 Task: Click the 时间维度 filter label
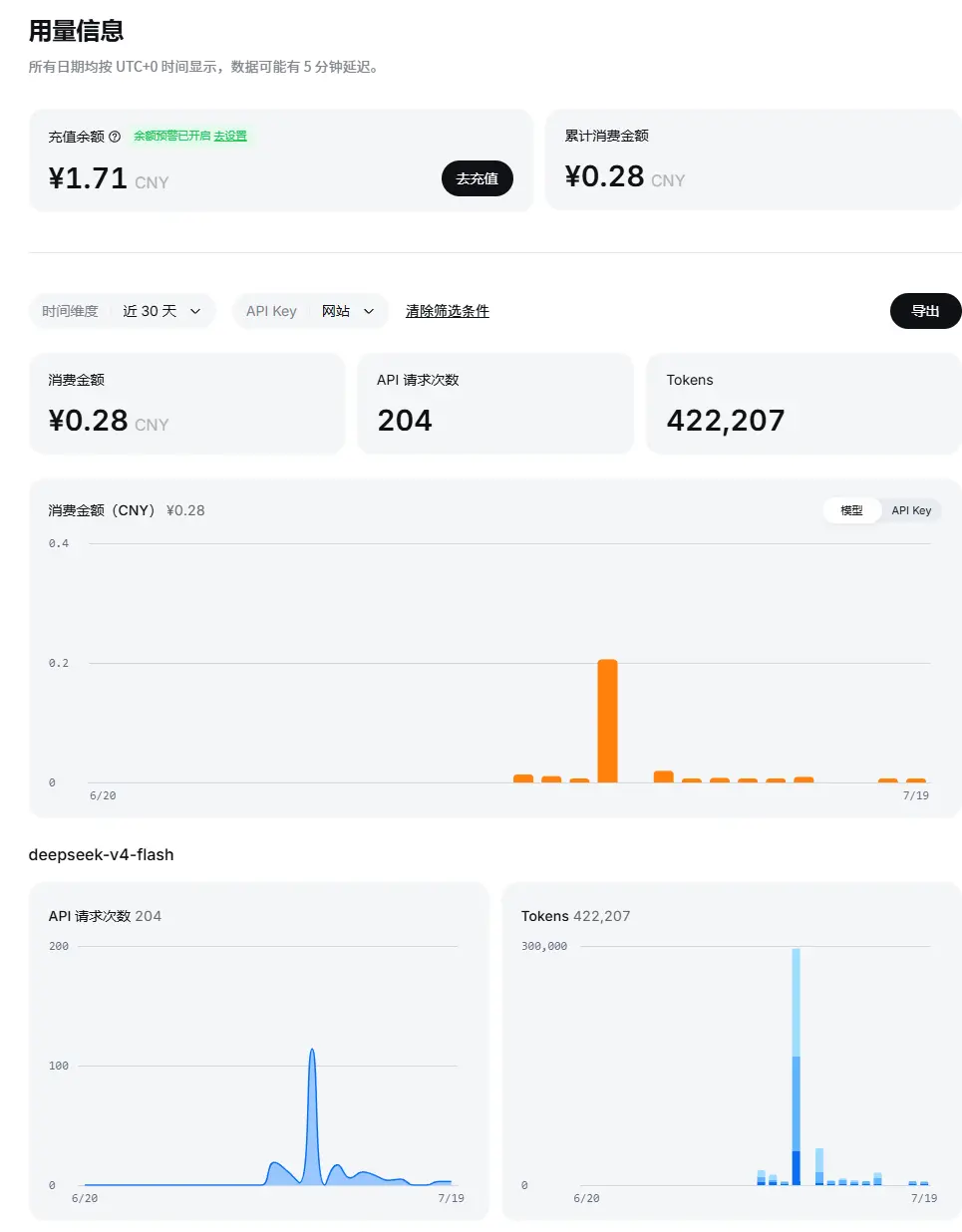pos(70,311)
